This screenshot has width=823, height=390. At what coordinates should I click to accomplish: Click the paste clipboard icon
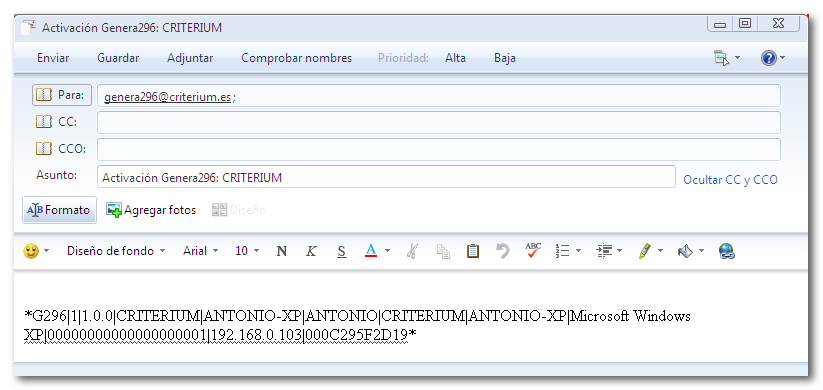pos(473,251)
